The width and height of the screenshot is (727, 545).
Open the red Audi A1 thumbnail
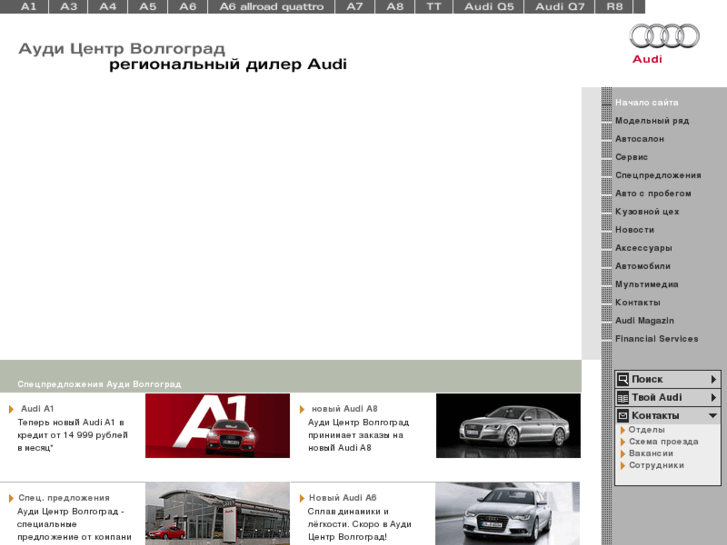(x=217, y=426)
